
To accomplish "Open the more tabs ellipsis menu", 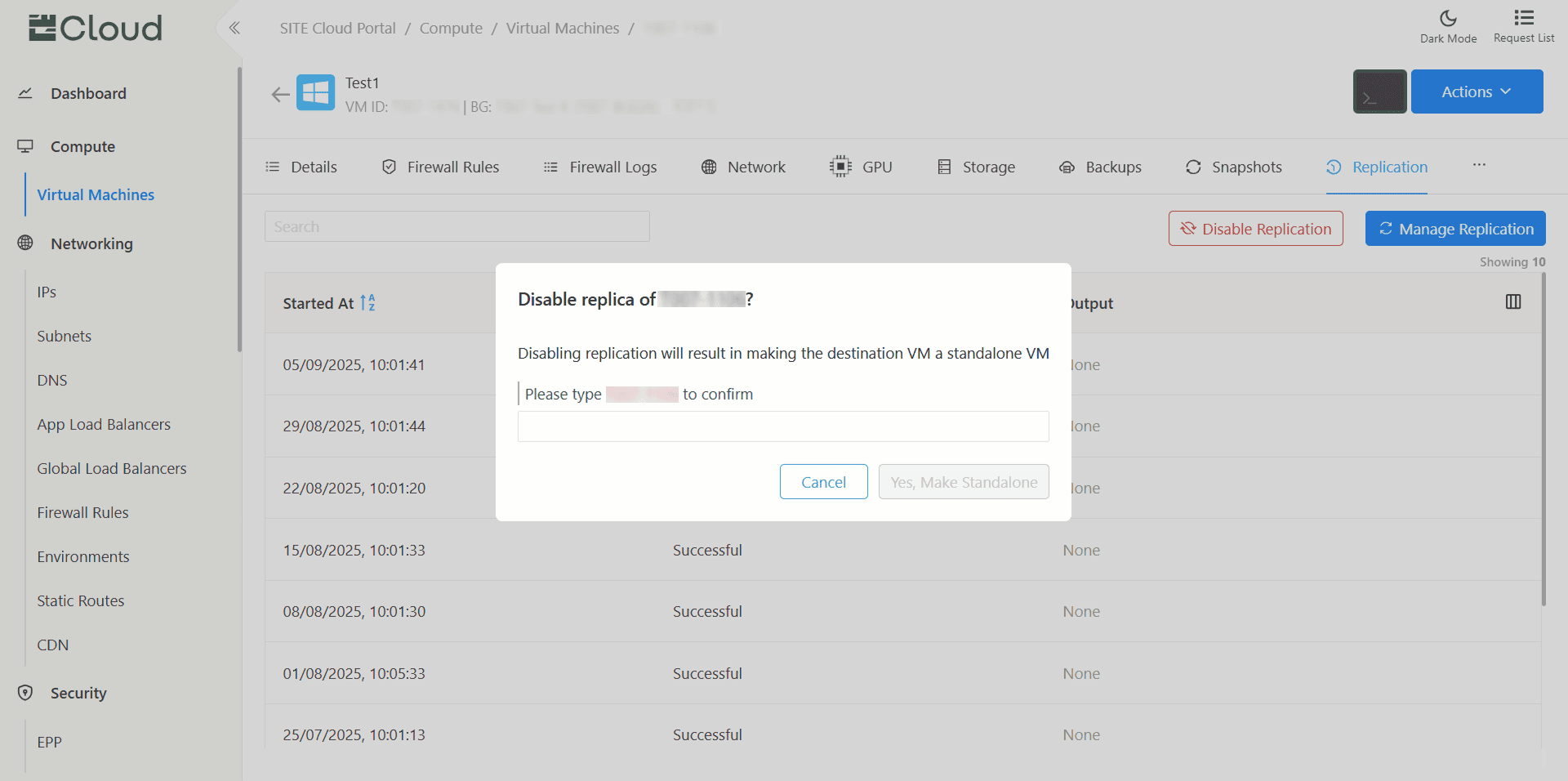I will (x=1479, y=165).
